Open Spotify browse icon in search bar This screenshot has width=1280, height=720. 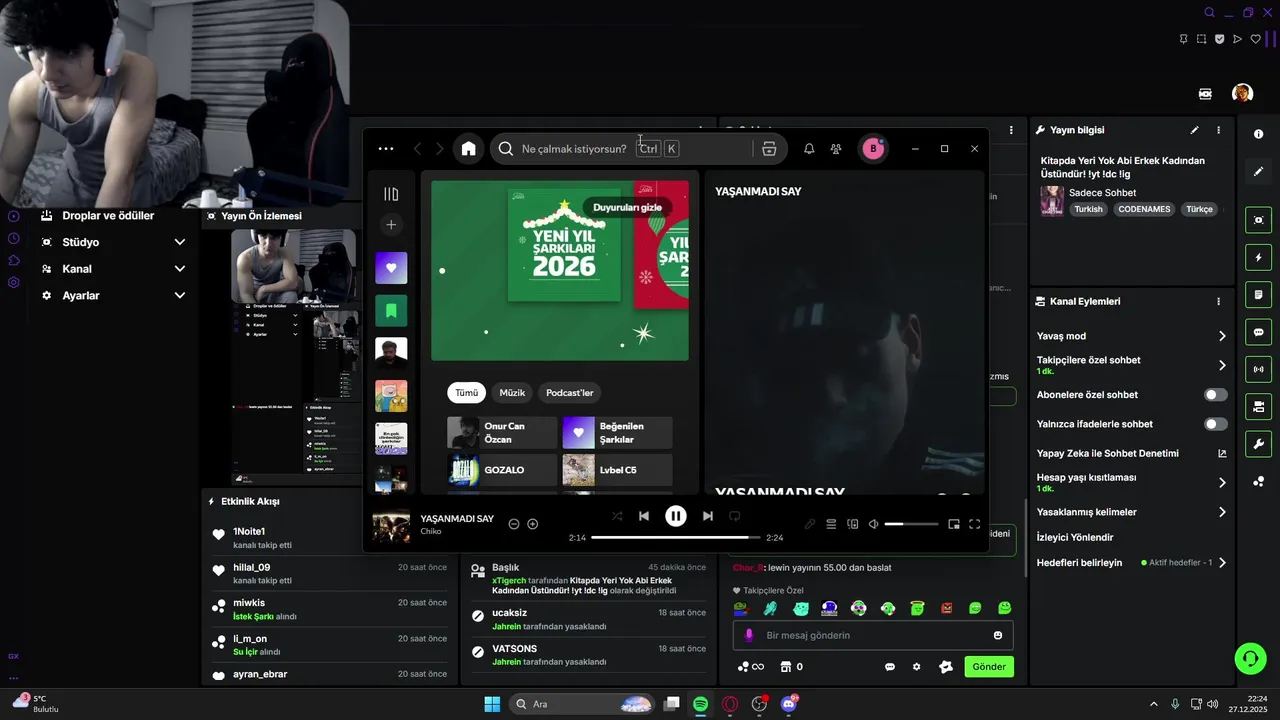(769, 149)
